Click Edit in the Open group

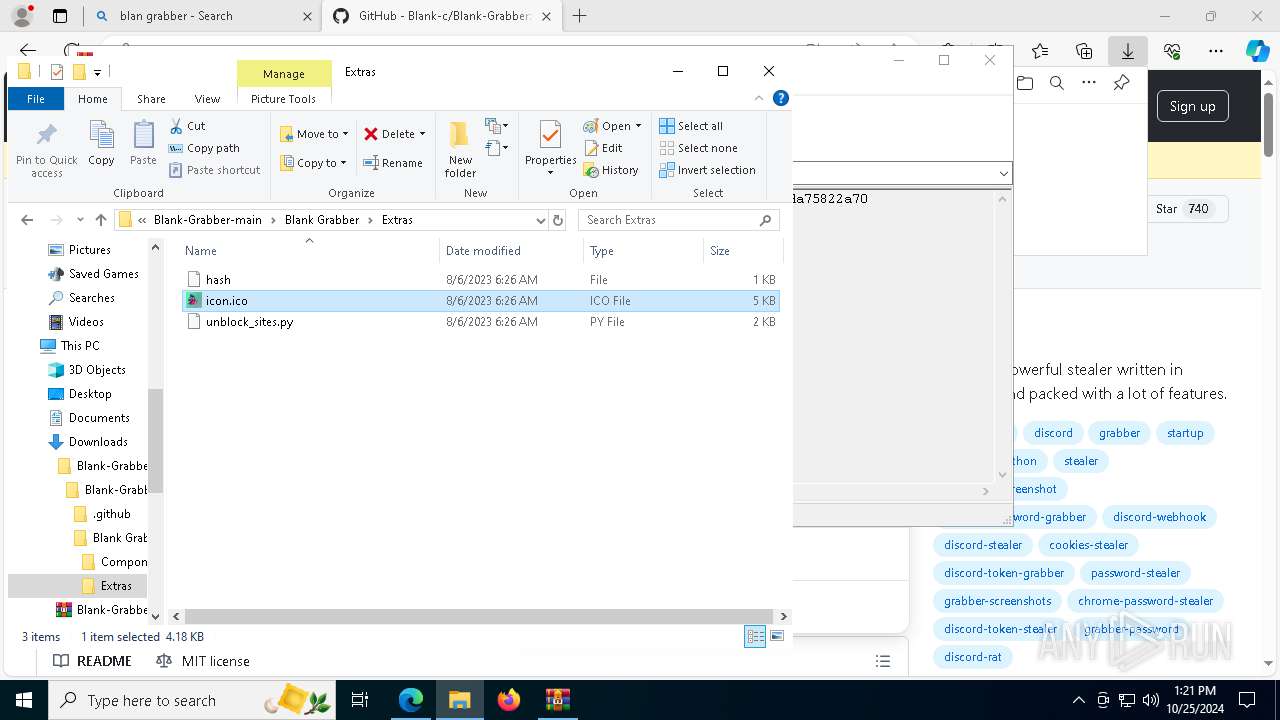[603, 148]
